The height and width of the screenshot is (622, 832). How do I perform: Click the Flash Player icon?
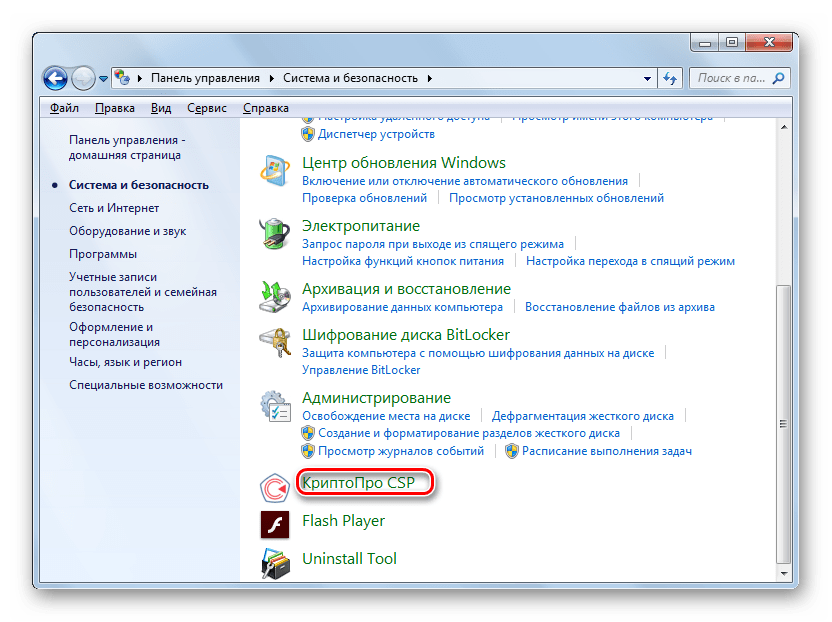pyautogui.click(x=274, y=524)
